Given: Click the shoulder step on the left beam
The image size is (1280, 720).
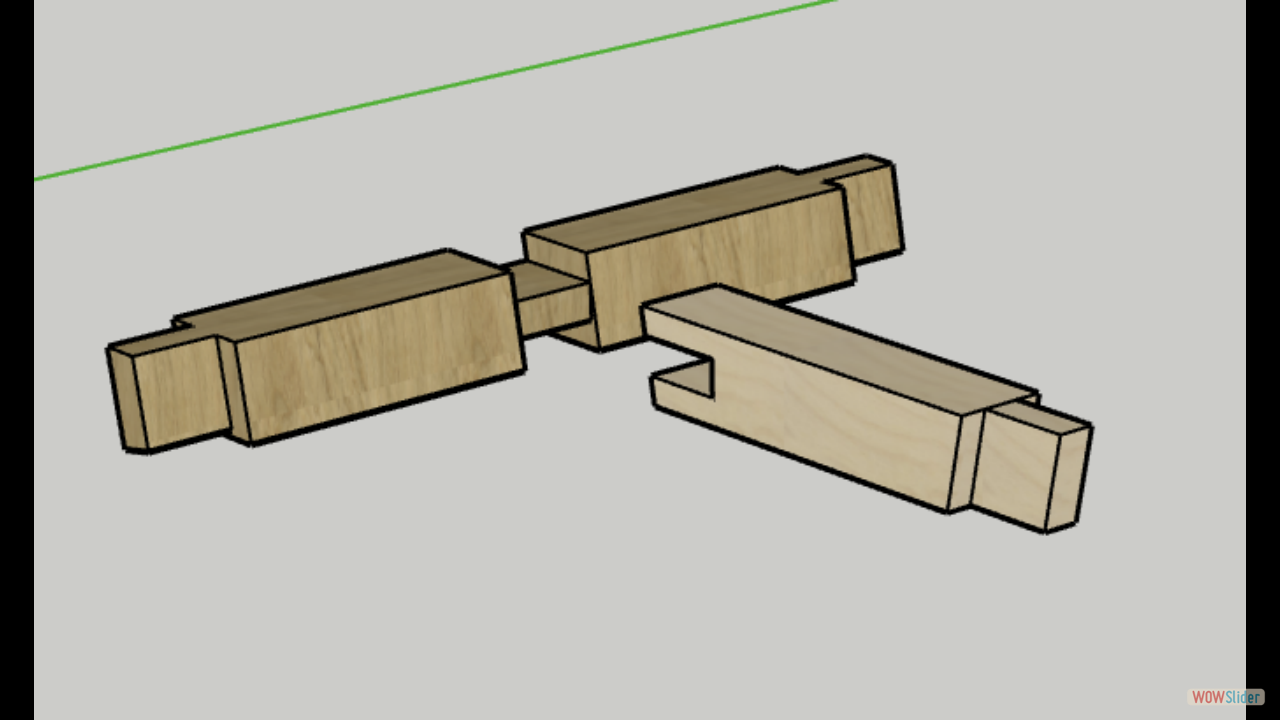Looking at the screenshot, I should point(234,390).
